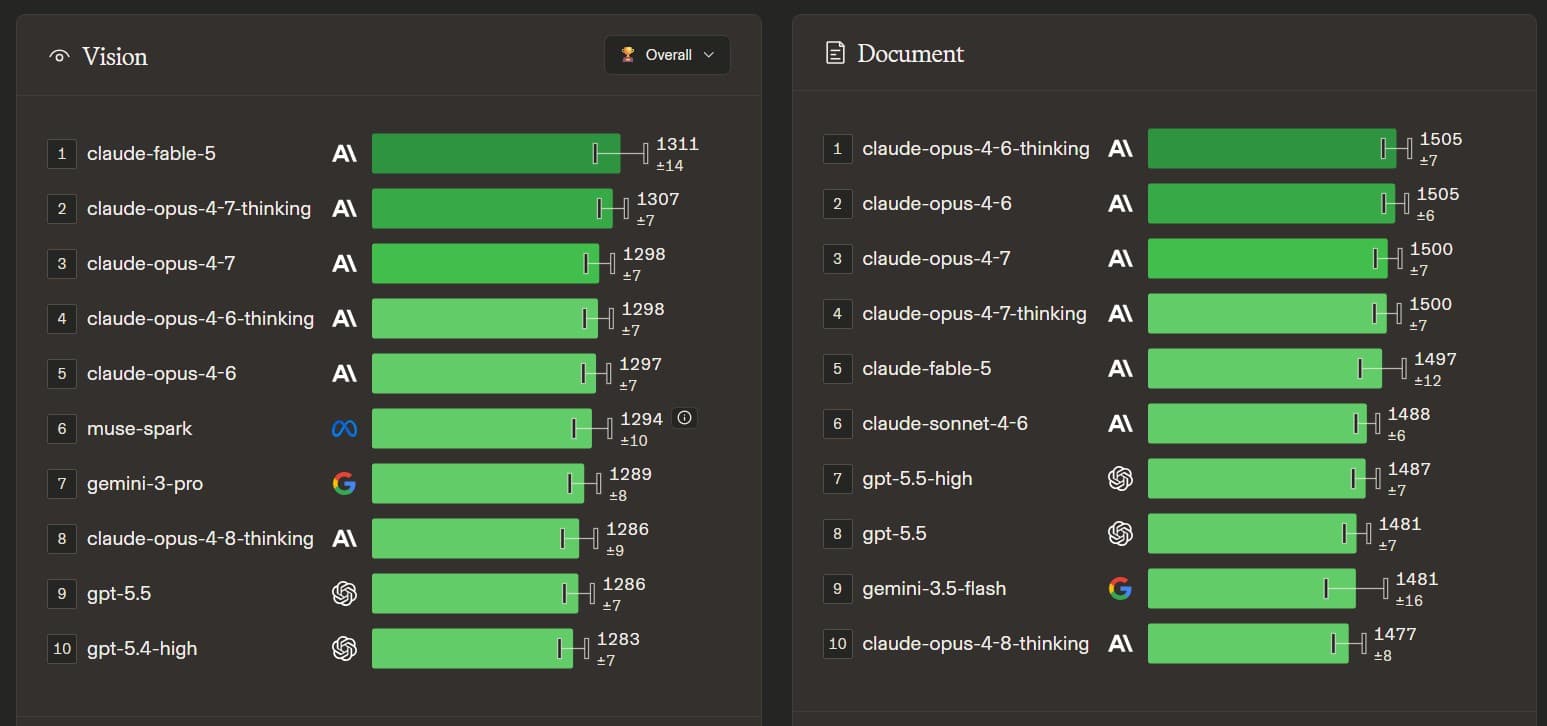1547x726 pixels.
Task: Click the 1294 score for muse-spark
Action: click(642, 419)
